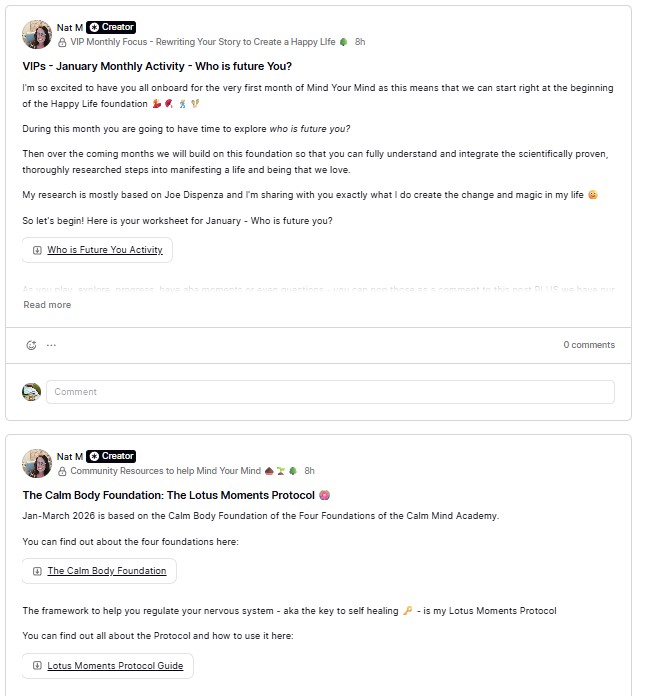The height and width of the screenshot is (696, 647).
Task: Click the Creator badge on the first post
Action: [x=111, y=27]
